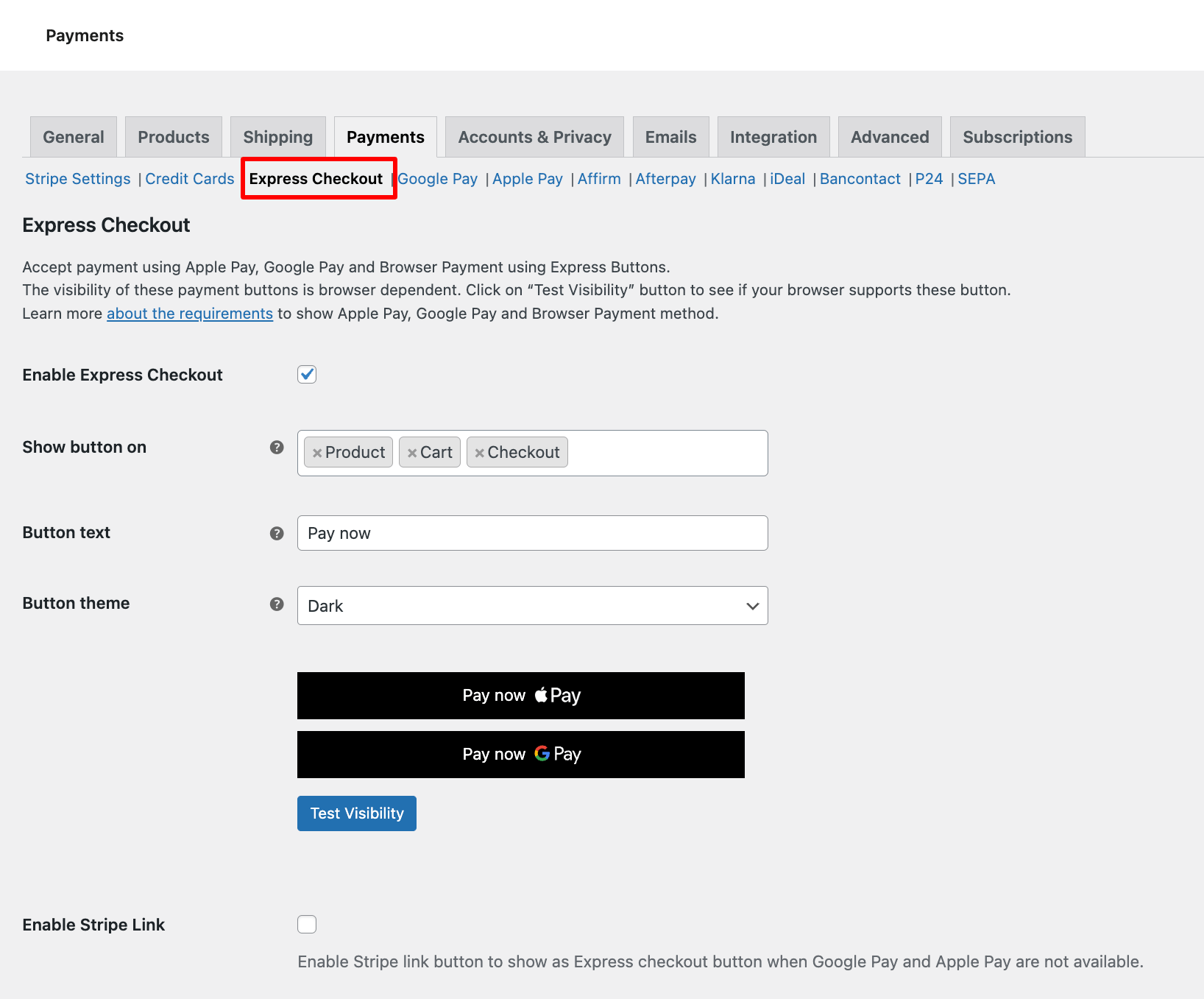This screenshot has width=1204, height=999.
Task: Click the Apple Pay preview button
Action: tap(521, 696)
